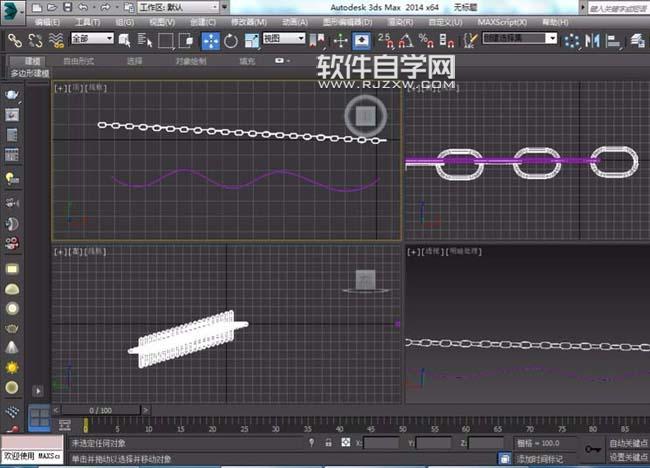Pick the Select Object tool
Image resolution: width=650 pixels, height=468 pixels.
pos(124,40)
